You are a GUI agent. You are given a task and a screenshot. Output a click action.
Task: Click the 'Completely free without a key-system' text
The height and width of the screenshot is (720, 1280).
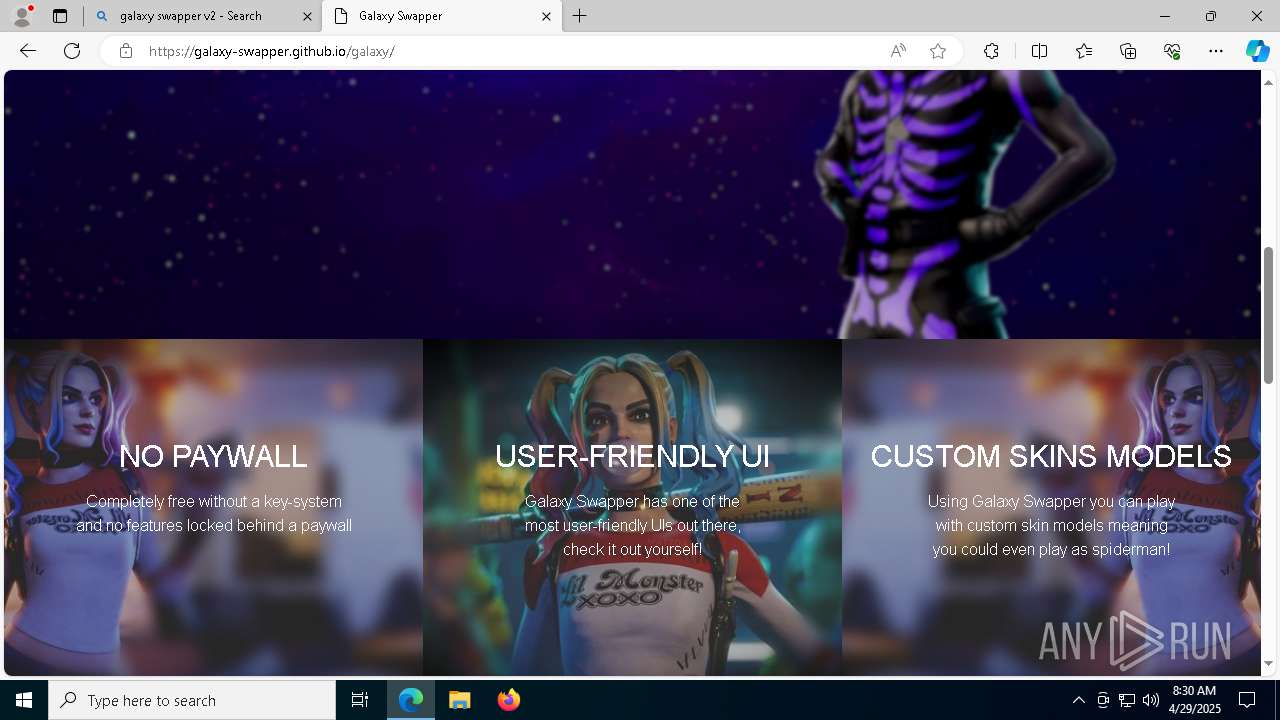click(214, 501)
